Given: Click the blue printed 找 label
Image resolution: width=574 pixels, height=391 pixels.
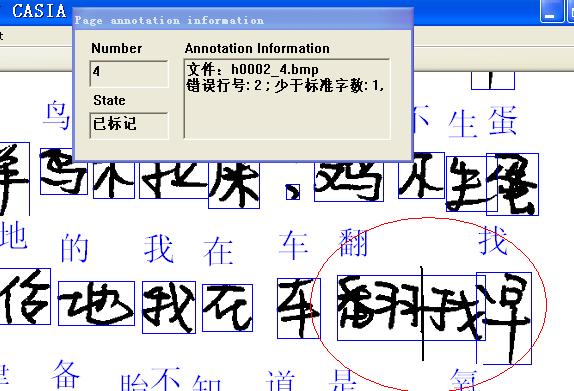Looking at the screenshot, I should click(x=493, y=241).
